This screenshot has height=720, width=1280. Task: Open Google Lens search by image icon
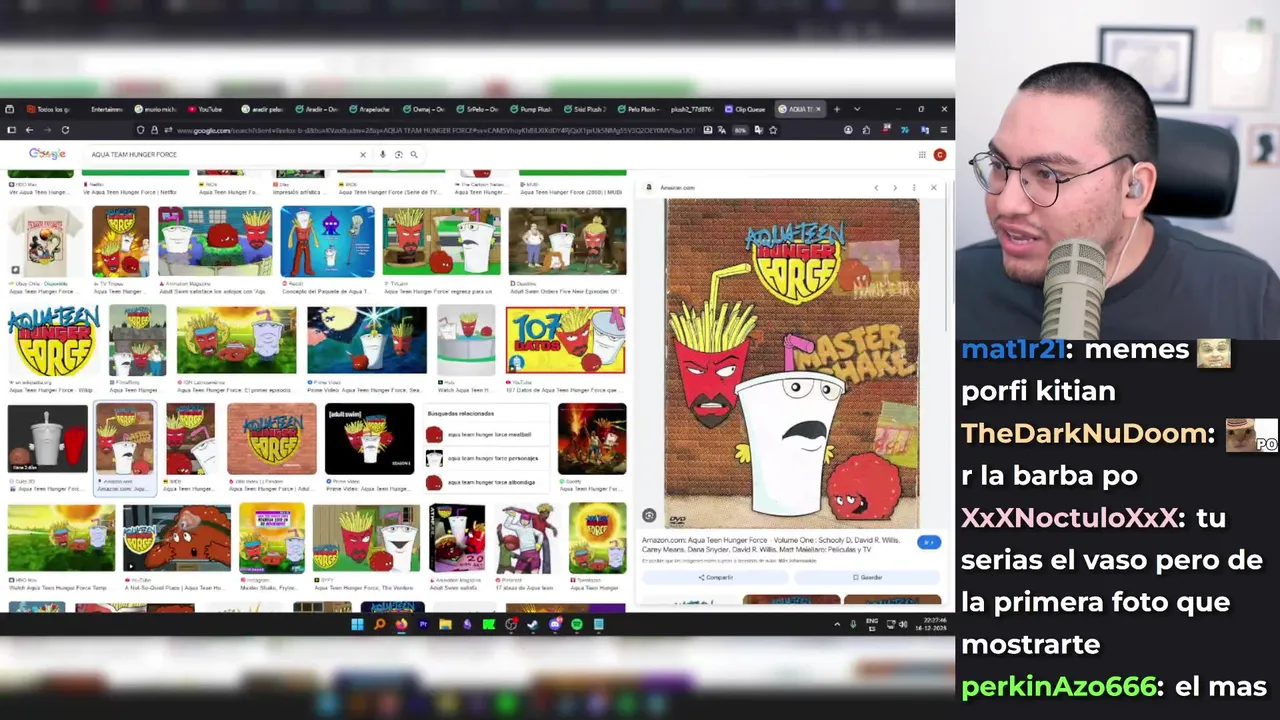pos(398,154)
